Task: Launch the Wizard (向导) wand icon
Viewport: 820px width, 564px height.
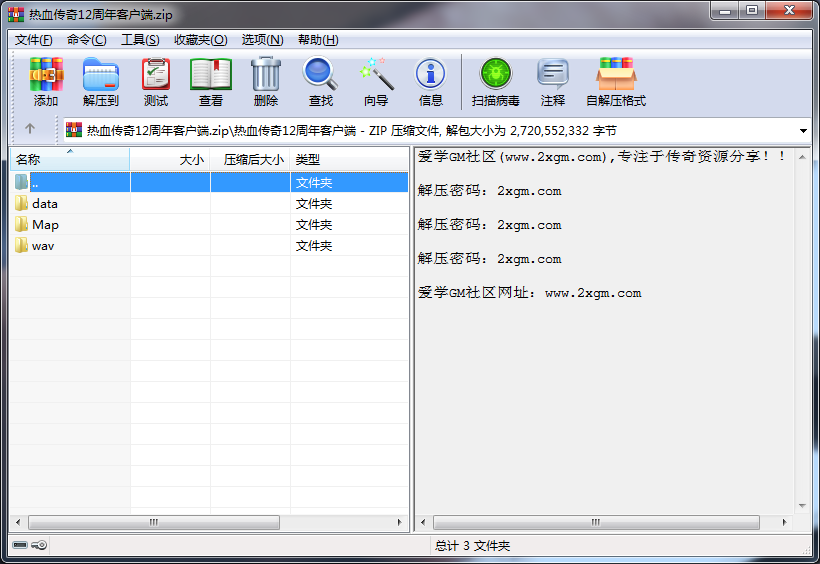Action: [376, 82]
